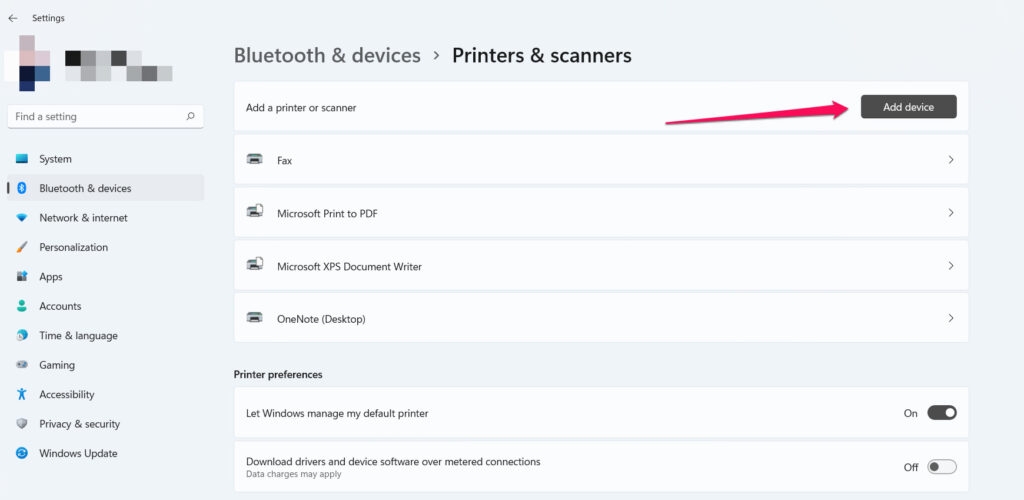Open System settings category
The width and height of the screenshot is (1024, 500).
[x=105, y=159]
